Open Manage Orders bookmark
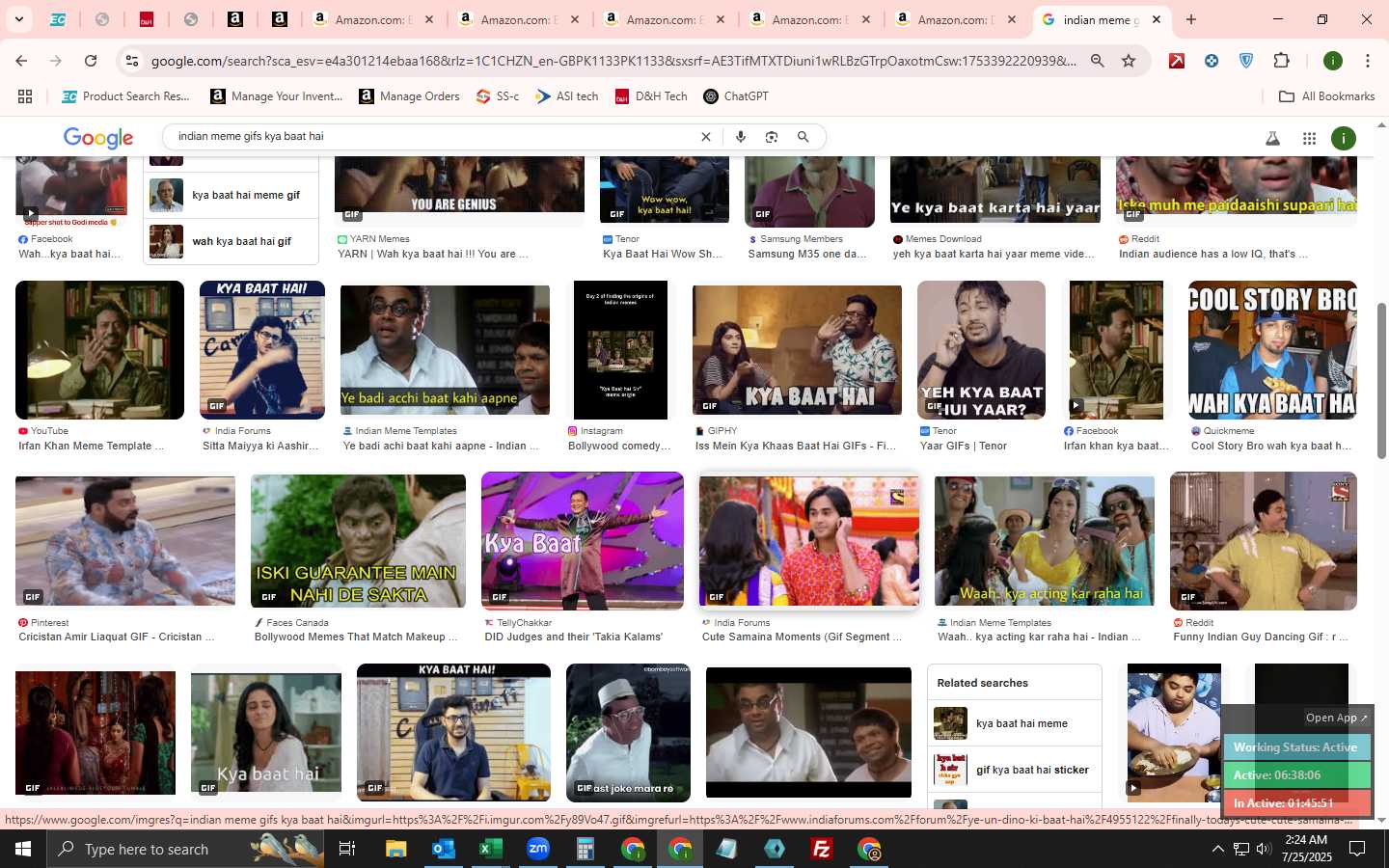Viewport: 1389px width, 868px height. 410,96
